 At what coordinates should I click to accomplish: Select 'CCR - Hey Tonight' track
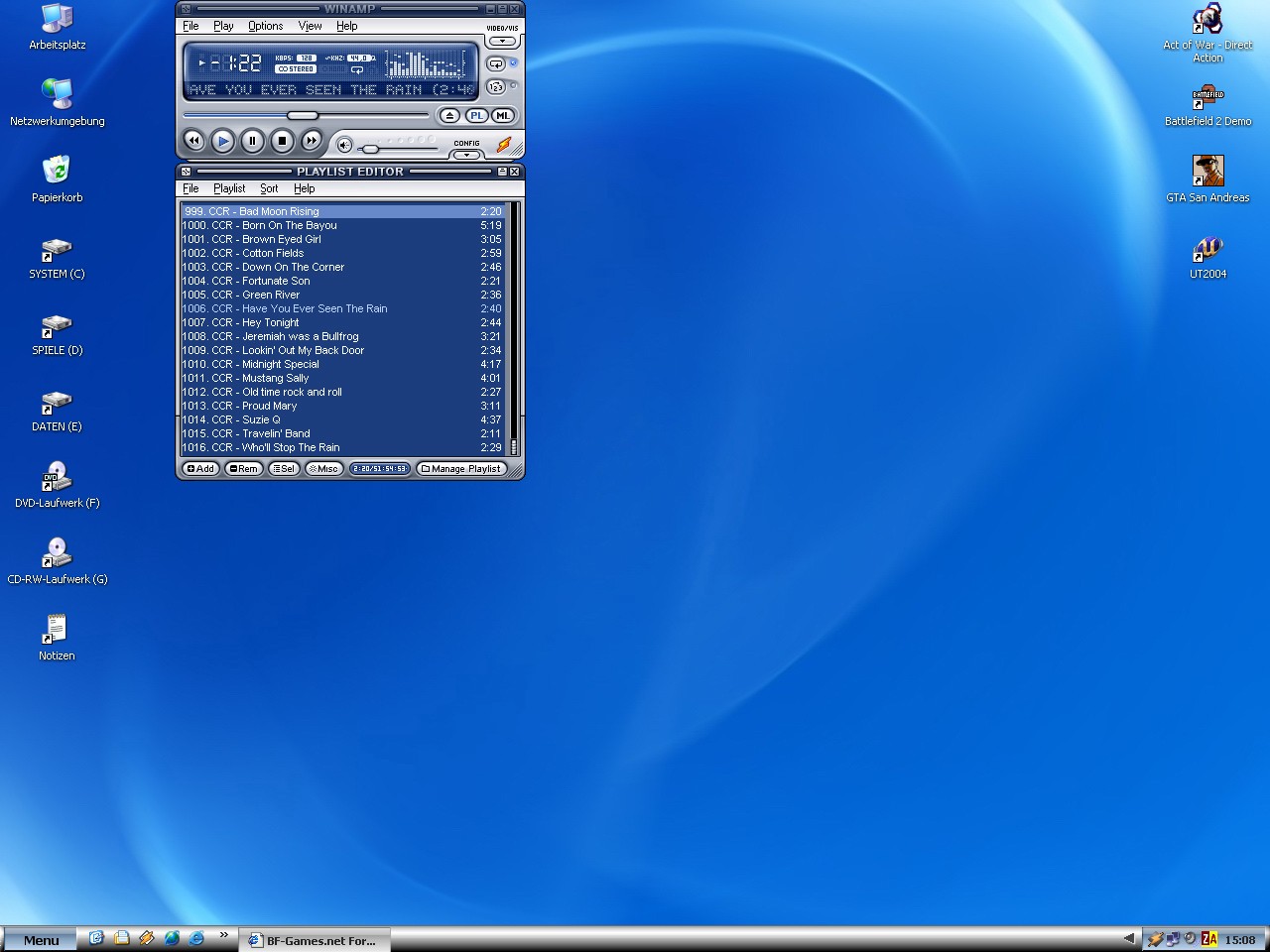(x=343, y=322)
